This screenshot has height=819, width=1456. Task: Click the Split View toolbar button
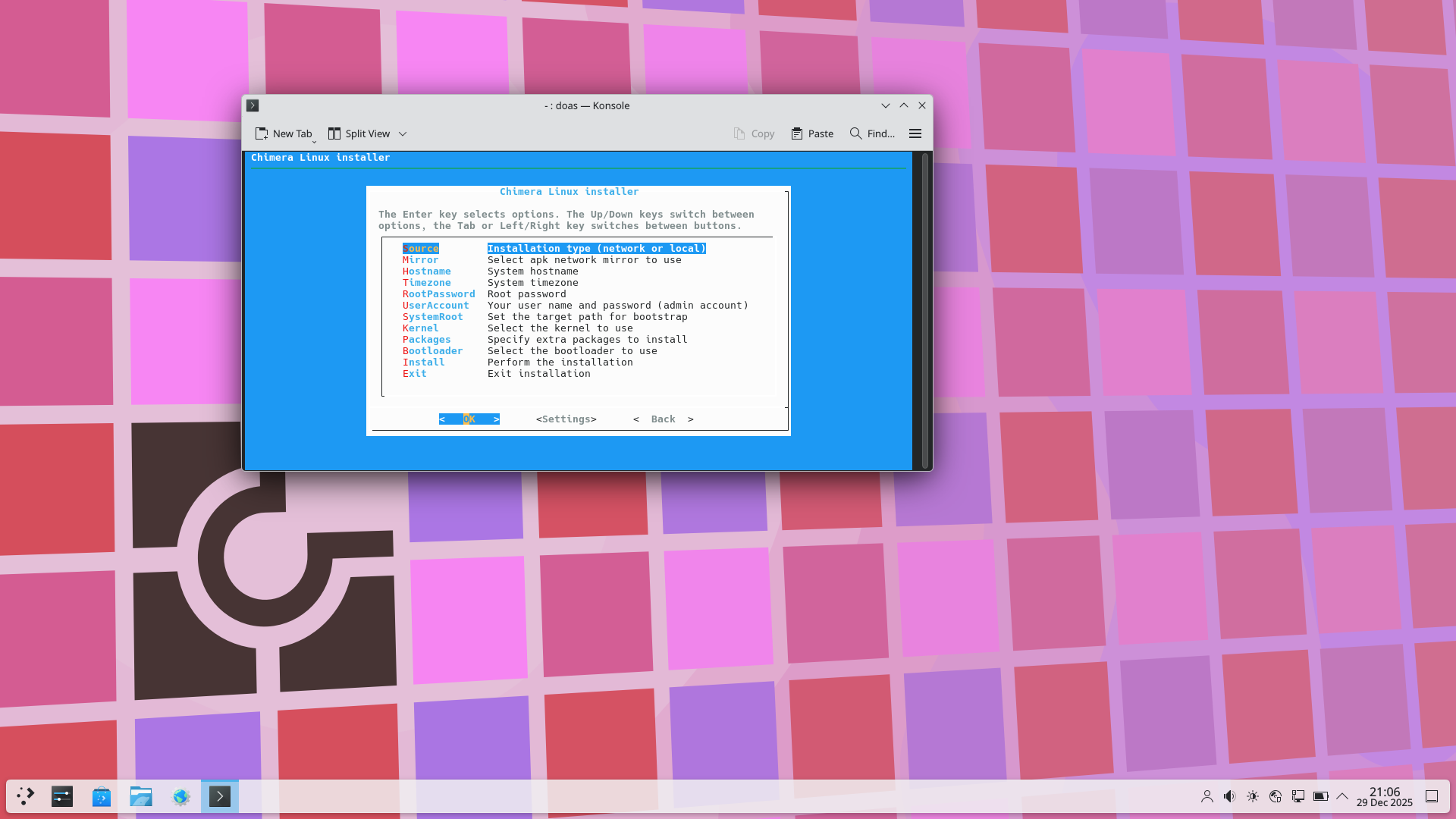[x=359, y=133]
